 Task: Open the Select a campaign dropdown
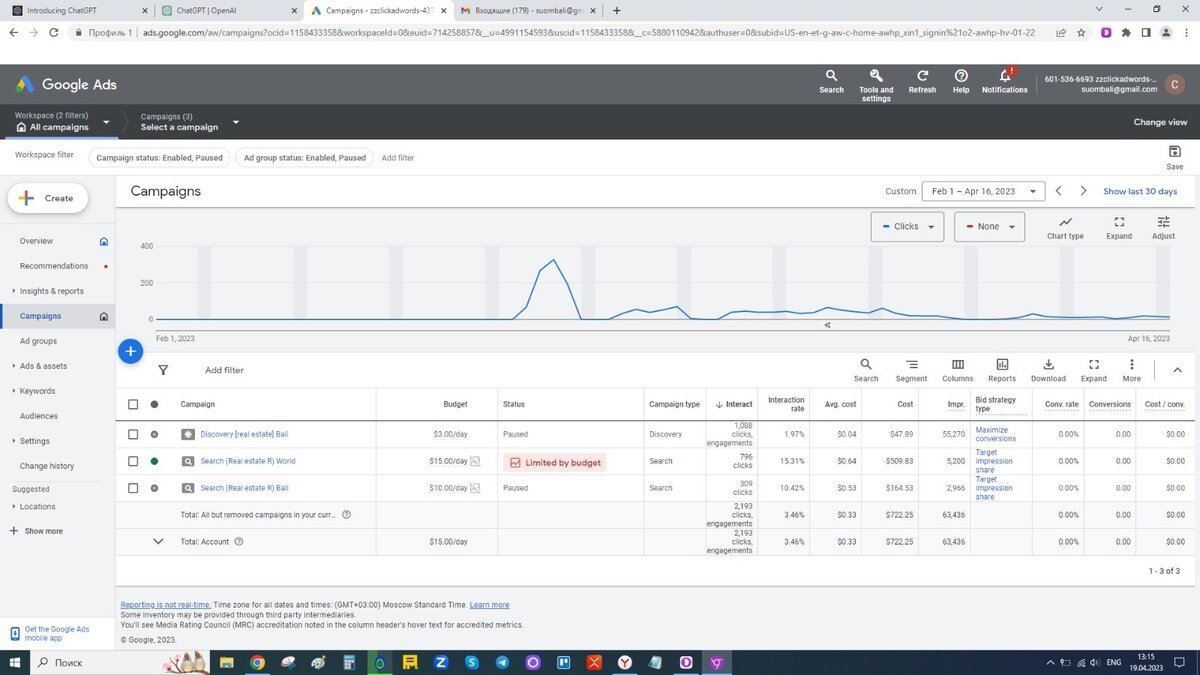point(190,122)
